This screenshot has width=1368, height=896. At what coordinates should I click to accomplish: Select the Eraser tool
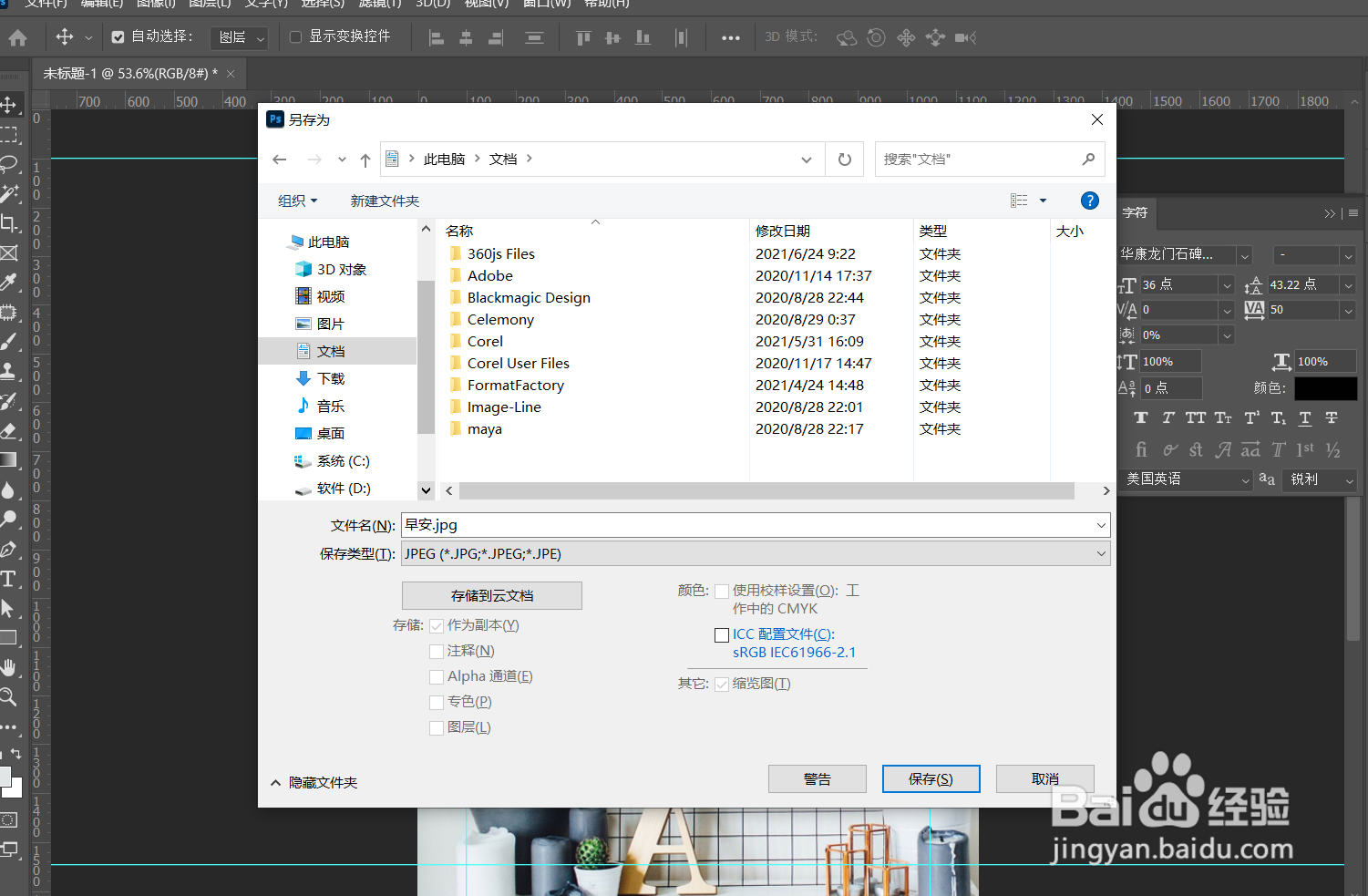click(9, 430)
